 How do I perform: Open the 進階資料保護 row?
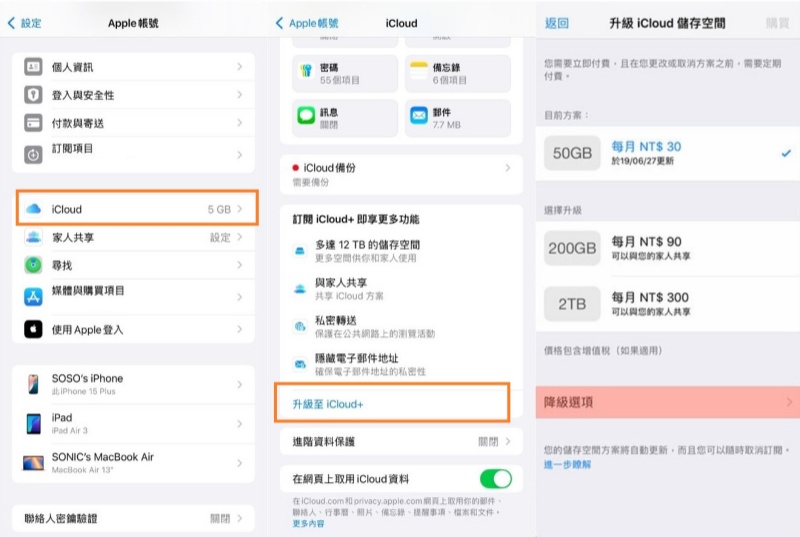pos(402,442)
